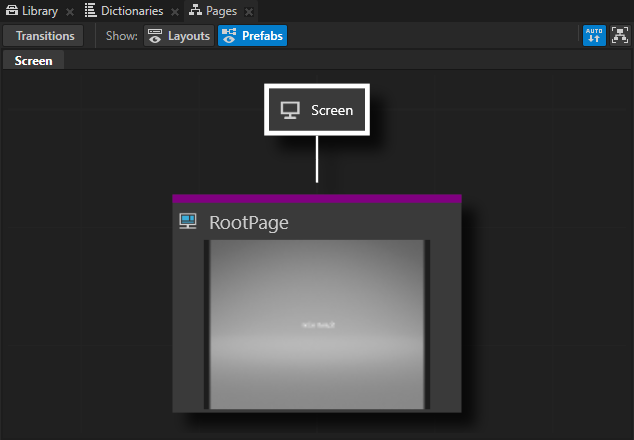Click the RootPage page icon
This screenshot has width=634, height=440.
[x=188, y=221]
